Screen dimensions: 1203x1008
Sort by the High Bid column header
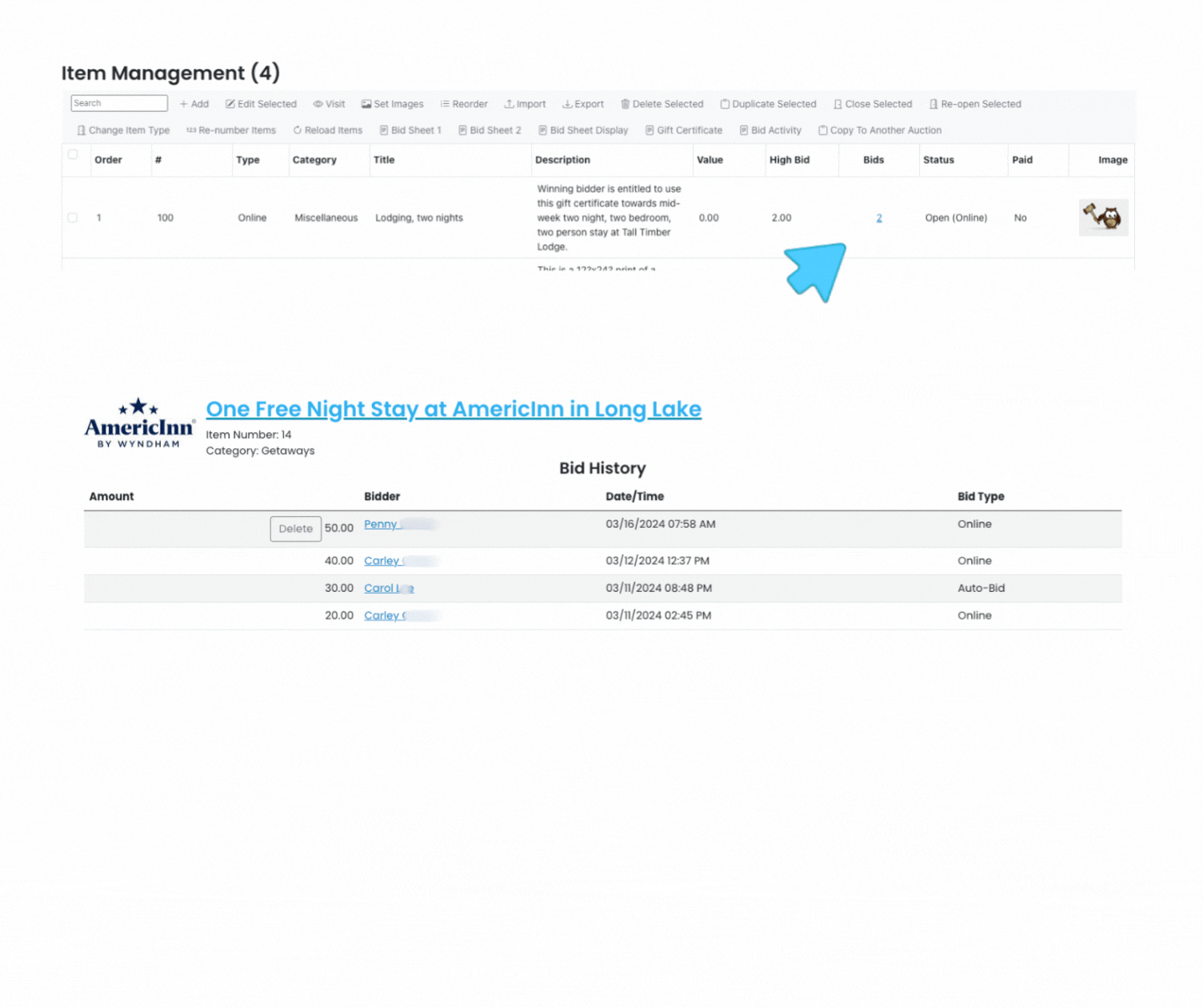[x=789, y=160]
